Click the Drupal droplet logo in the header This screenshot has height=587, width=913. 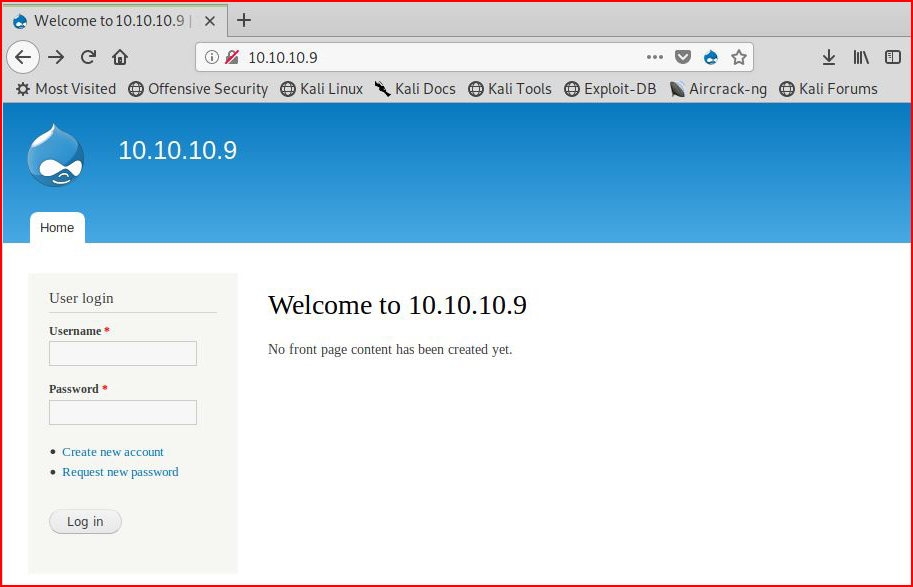tap(55, 155)
